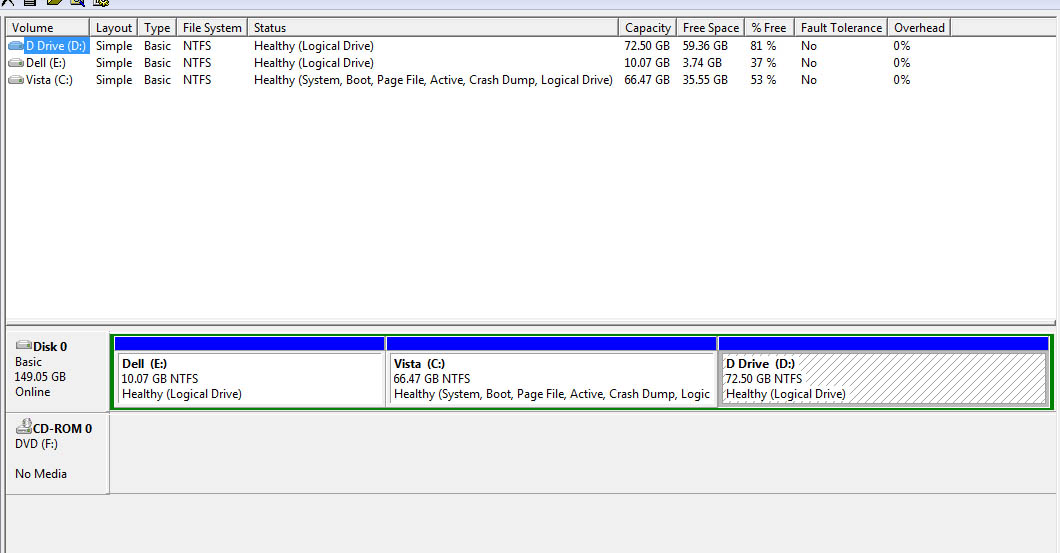Image resolution: width=1060 pixels, height=553 pixels.
Task: Click the '3.74 GB' free space cell
Action: [702, 63]
